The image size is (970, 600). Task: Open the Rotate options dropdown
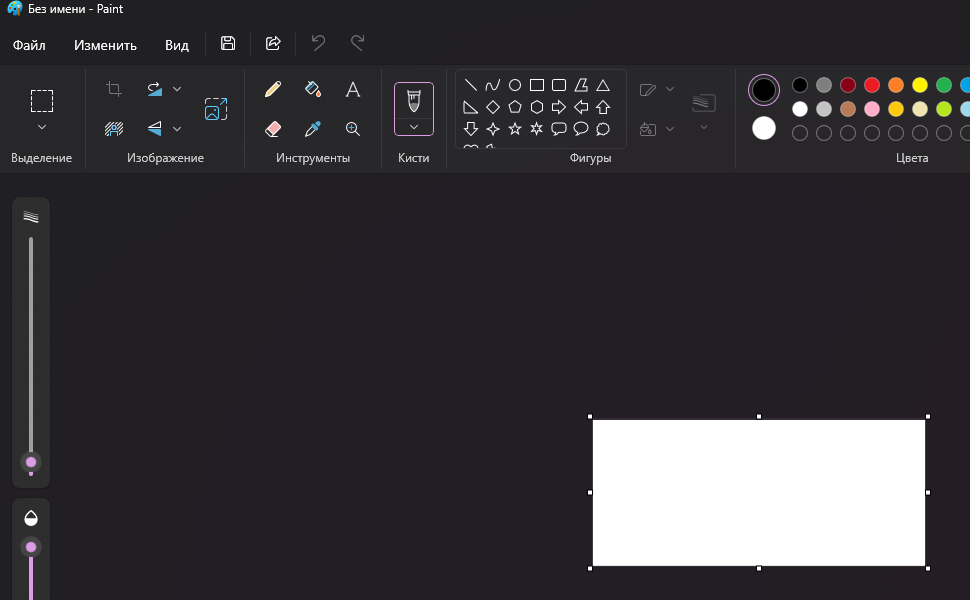click(177, 89)
